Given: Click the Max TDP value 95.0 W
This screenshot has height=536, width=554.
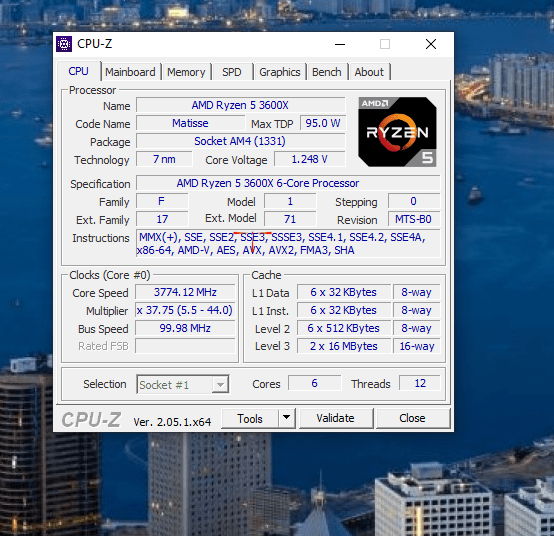Looking at the screenshot, I should [323, 123].
